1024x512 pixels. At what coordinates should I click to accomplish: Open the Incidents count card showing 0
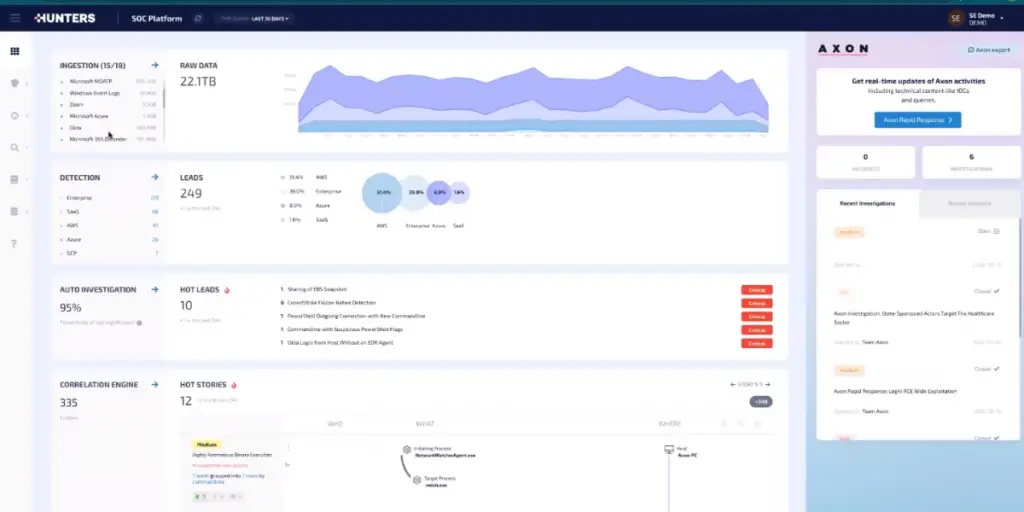pyautogui.click(x=865, y=162)
